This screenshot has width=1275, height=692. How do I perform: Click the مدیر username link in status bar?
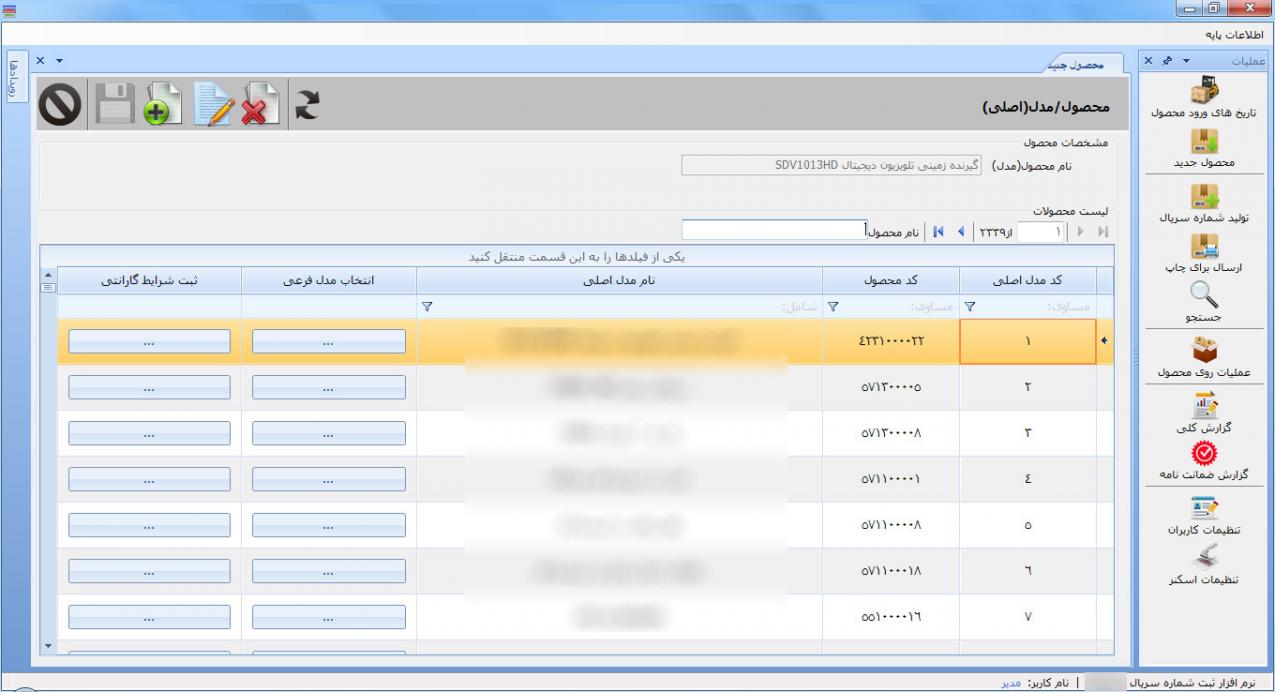pyautogui.click(x=1011, y=683)
